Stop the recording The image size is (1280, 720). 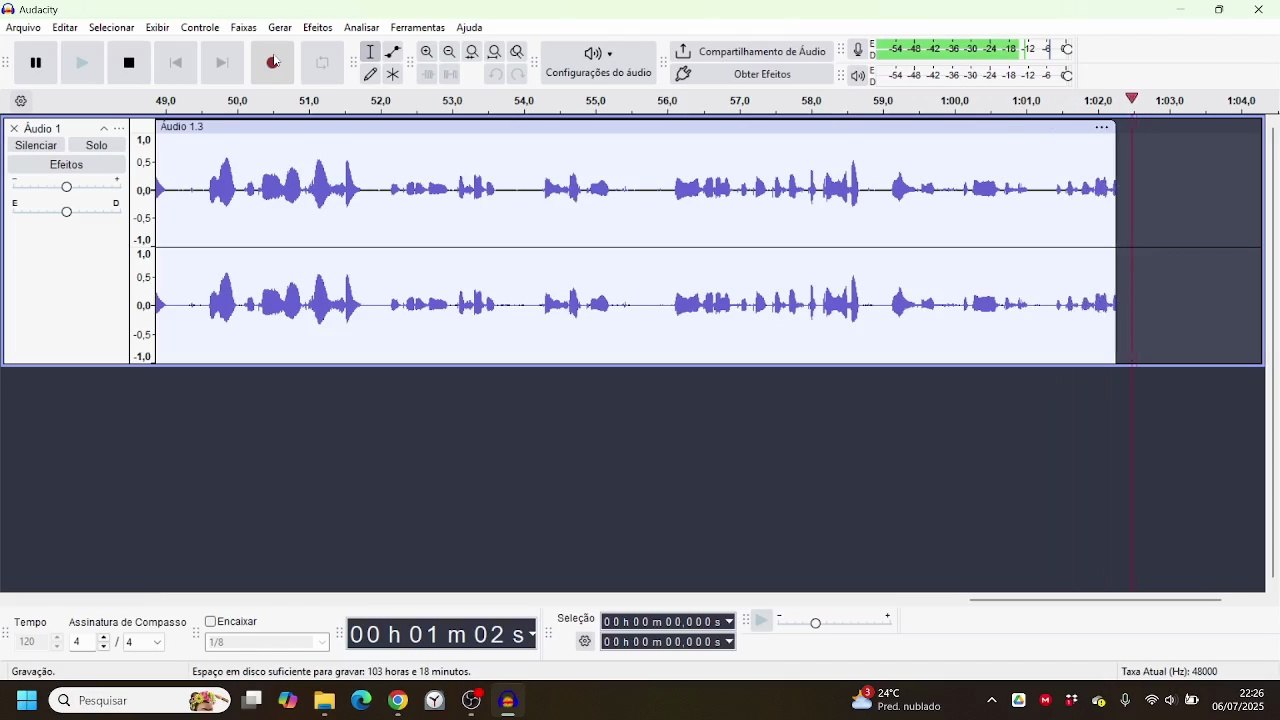129,62
